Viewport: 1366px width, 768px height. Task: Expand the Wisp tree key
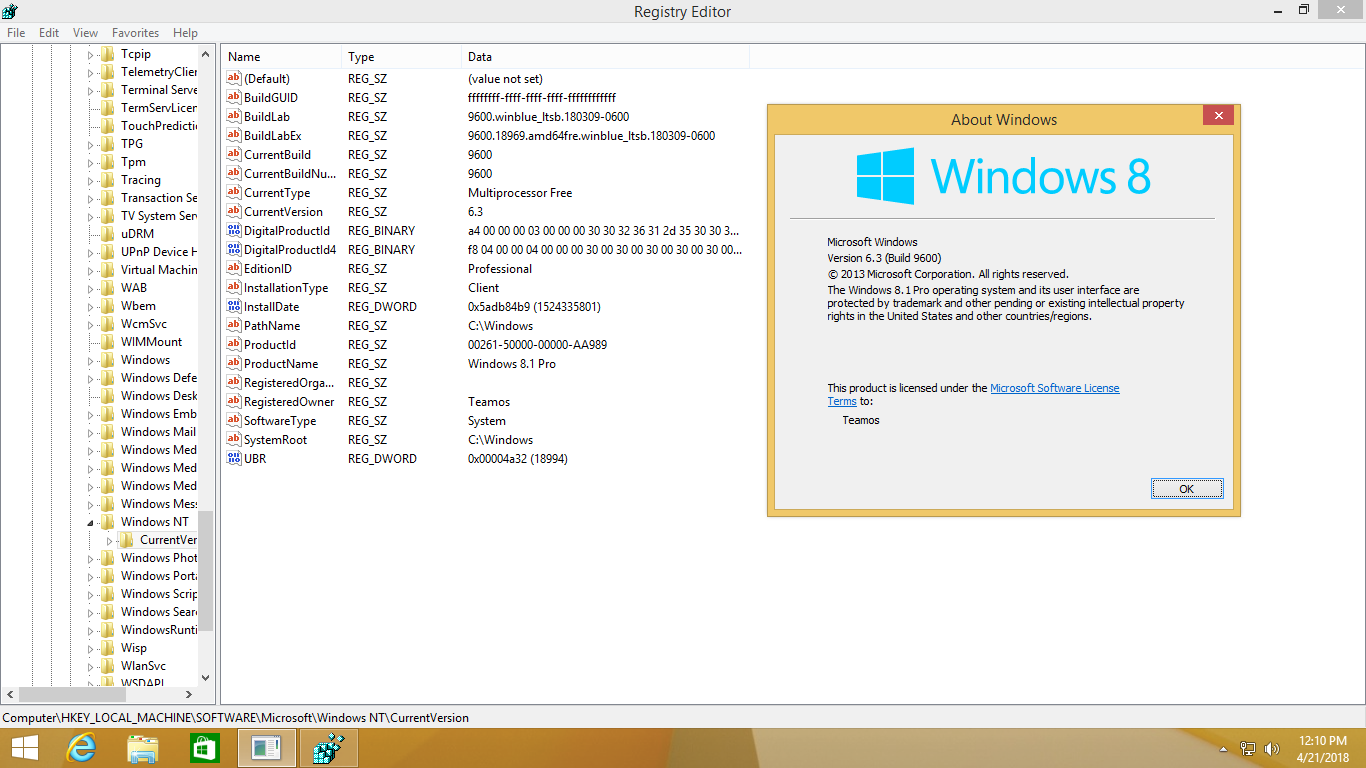point(90,648)
